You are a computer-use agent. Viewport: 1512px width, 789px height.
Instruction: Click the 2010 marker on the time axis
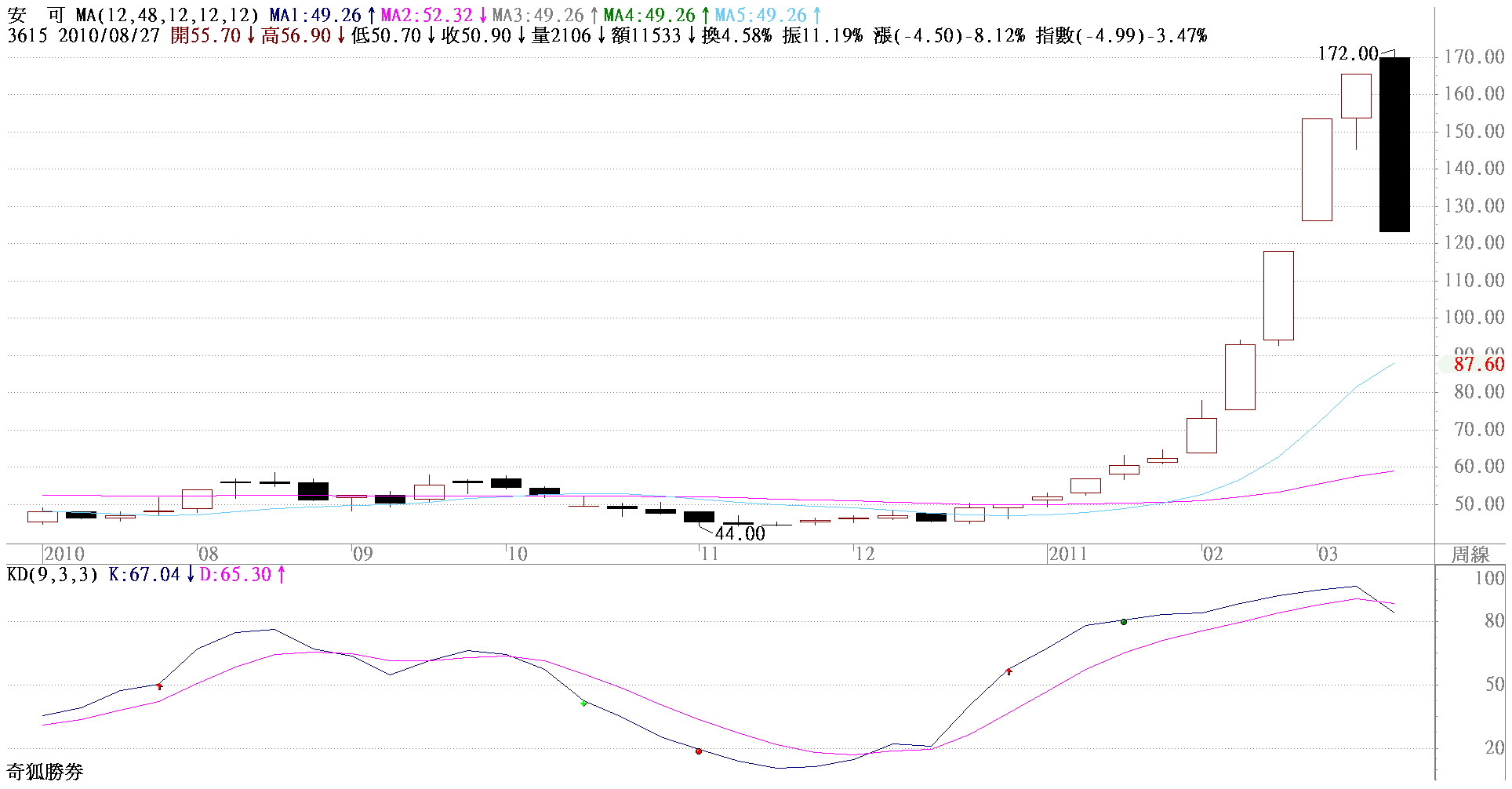(64, 554)
